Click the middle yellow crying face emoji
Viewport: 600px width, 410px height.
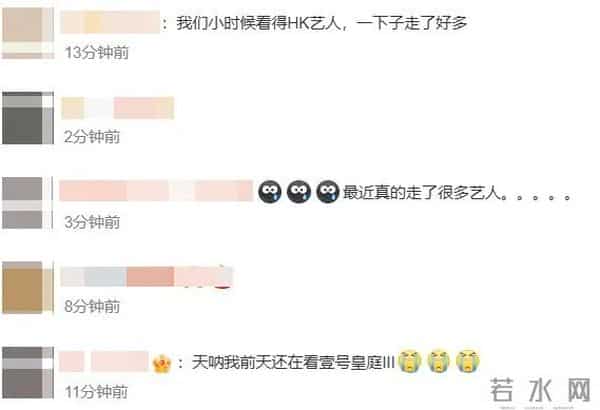point(439,361)
